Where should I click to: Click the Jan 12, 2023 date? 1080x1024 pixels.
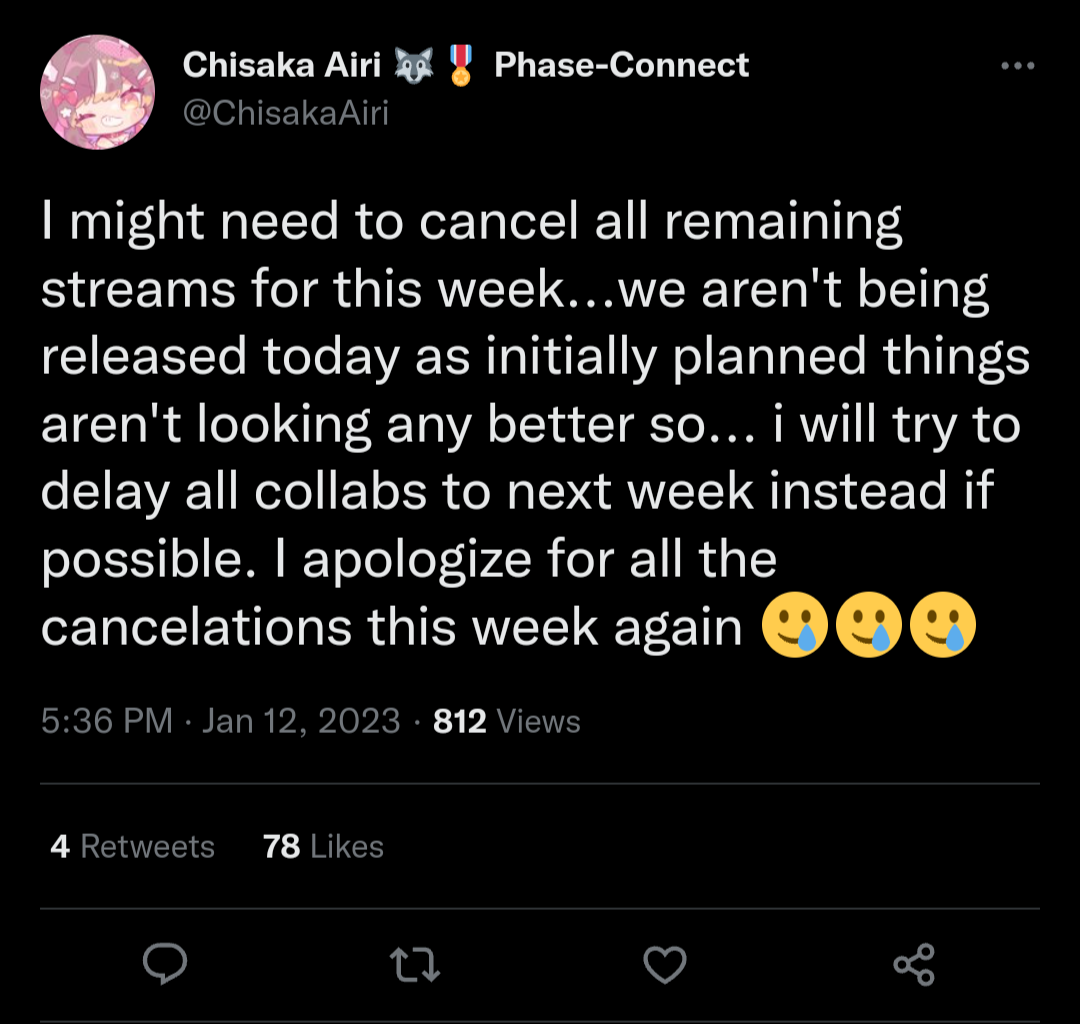click(x=301, y=722)
